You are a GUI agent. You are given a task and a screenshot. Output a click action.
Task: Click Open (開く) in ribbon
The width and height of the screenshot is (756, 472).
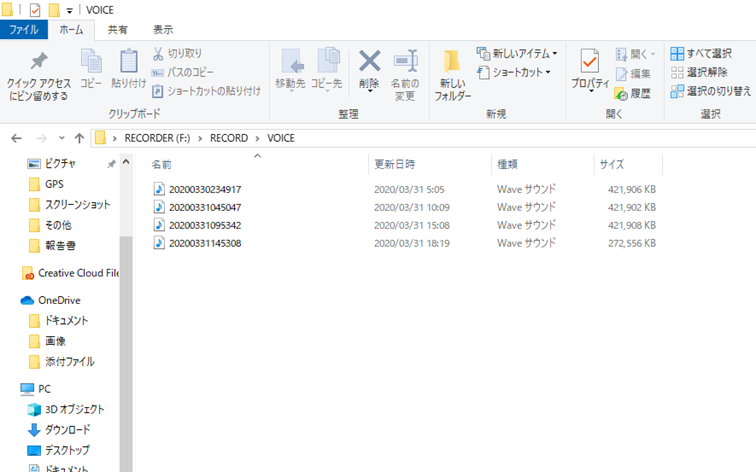pyautogui.click(x=635, y=54)
